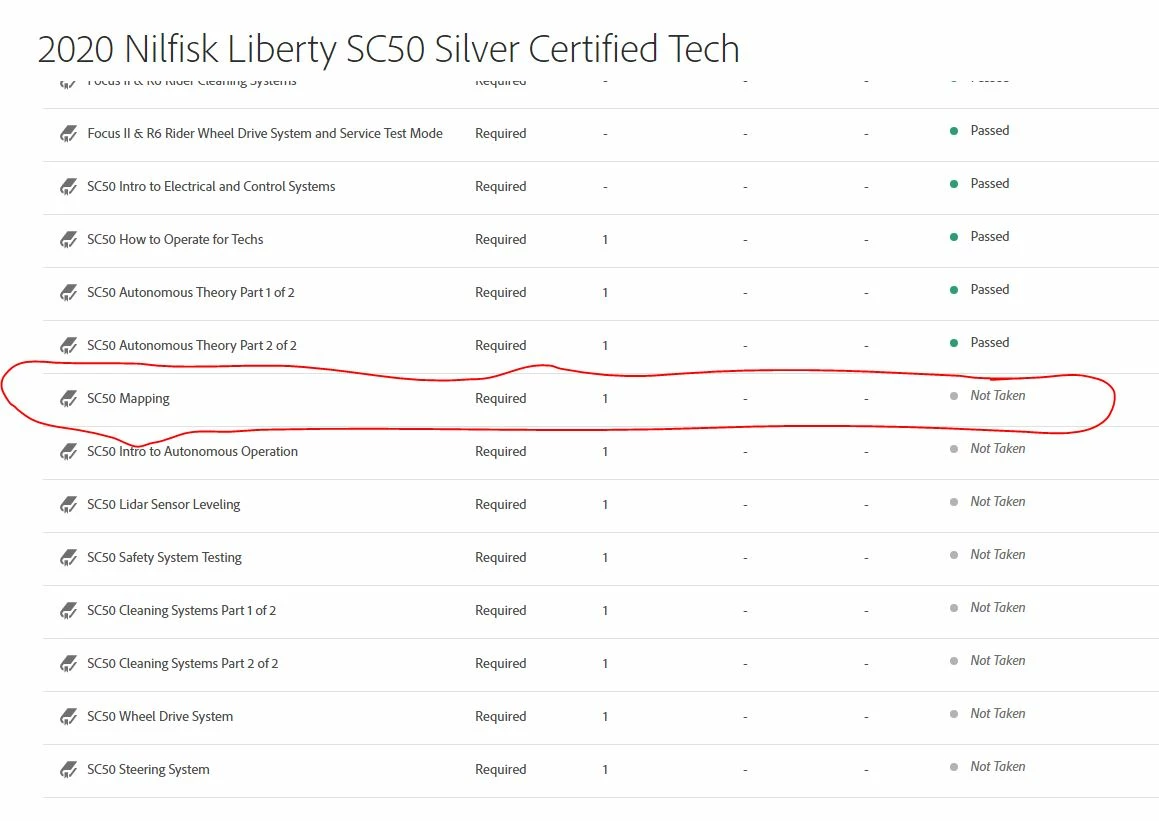The width and height of the screenshot is (1159, 821).
Task: Open SC50 Autonomous Theory Part 2 of 2
Action: 191,345
